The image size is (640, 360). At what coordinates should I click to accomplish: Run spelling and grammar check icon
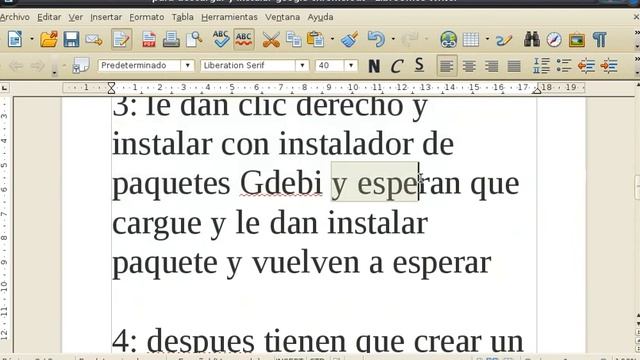(x=221, y=40)
